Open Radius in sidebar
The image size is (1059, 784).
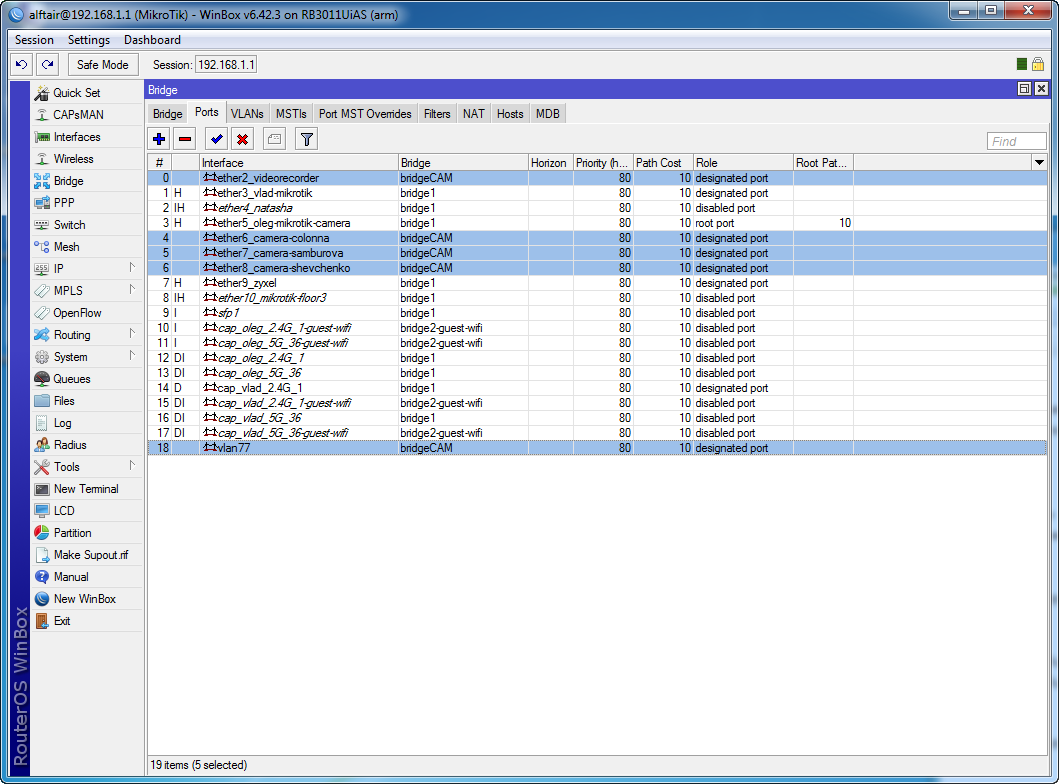pos(87,445)
